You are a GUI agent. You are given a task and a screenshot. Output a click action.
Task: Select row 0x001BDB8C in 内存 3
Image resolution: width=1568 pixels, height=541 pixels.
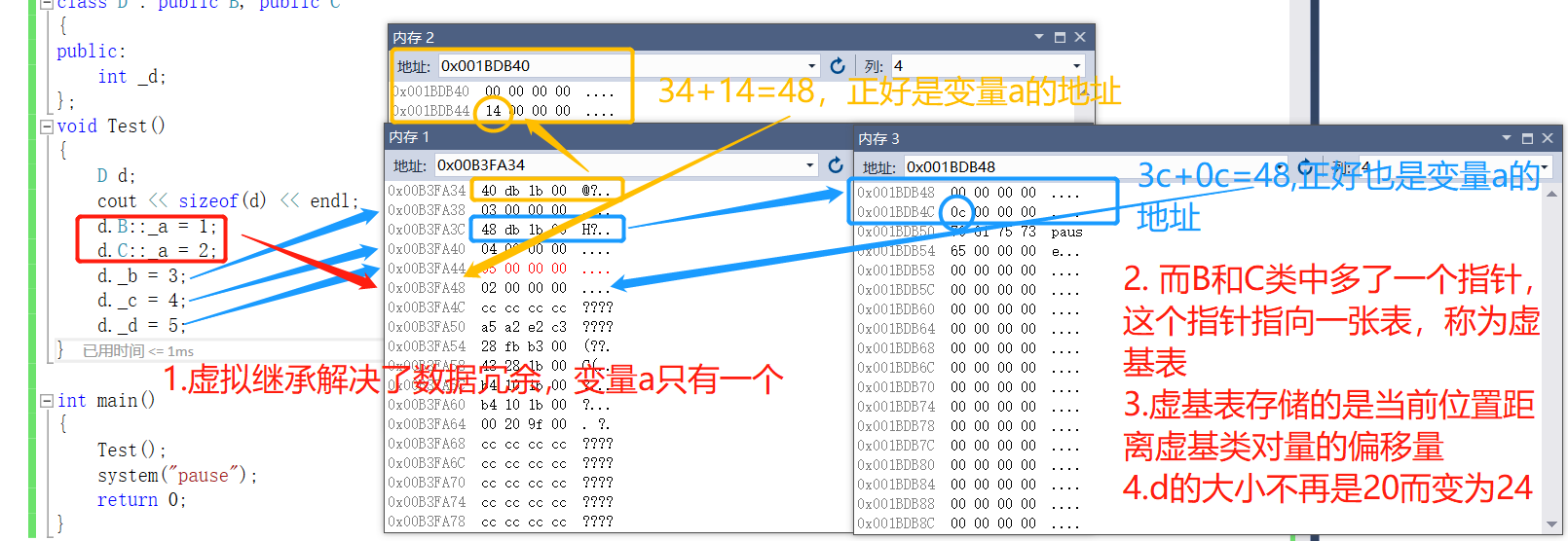pos(970,523)
